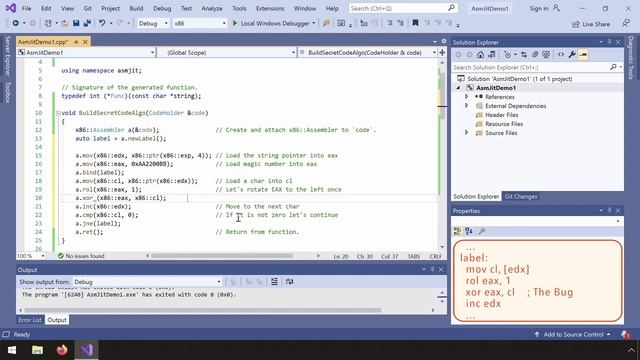Viewport: 640px width, 360px height.
Task: Click the Property Pages wrench in Properties panel
Action: pos(482,231)
